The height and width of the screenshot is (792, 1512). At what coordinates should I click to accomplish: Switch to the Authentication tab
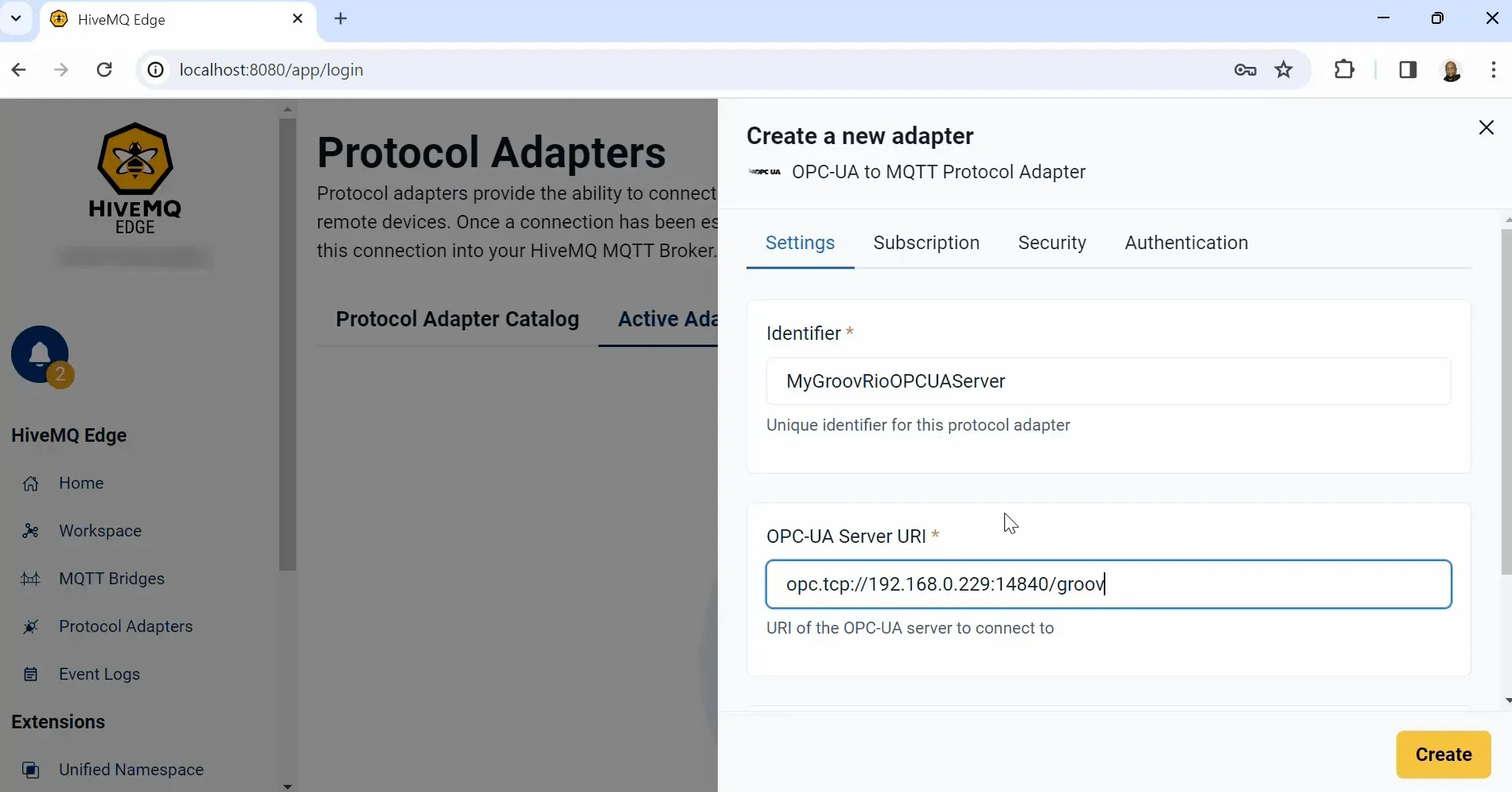(1186, 243)
